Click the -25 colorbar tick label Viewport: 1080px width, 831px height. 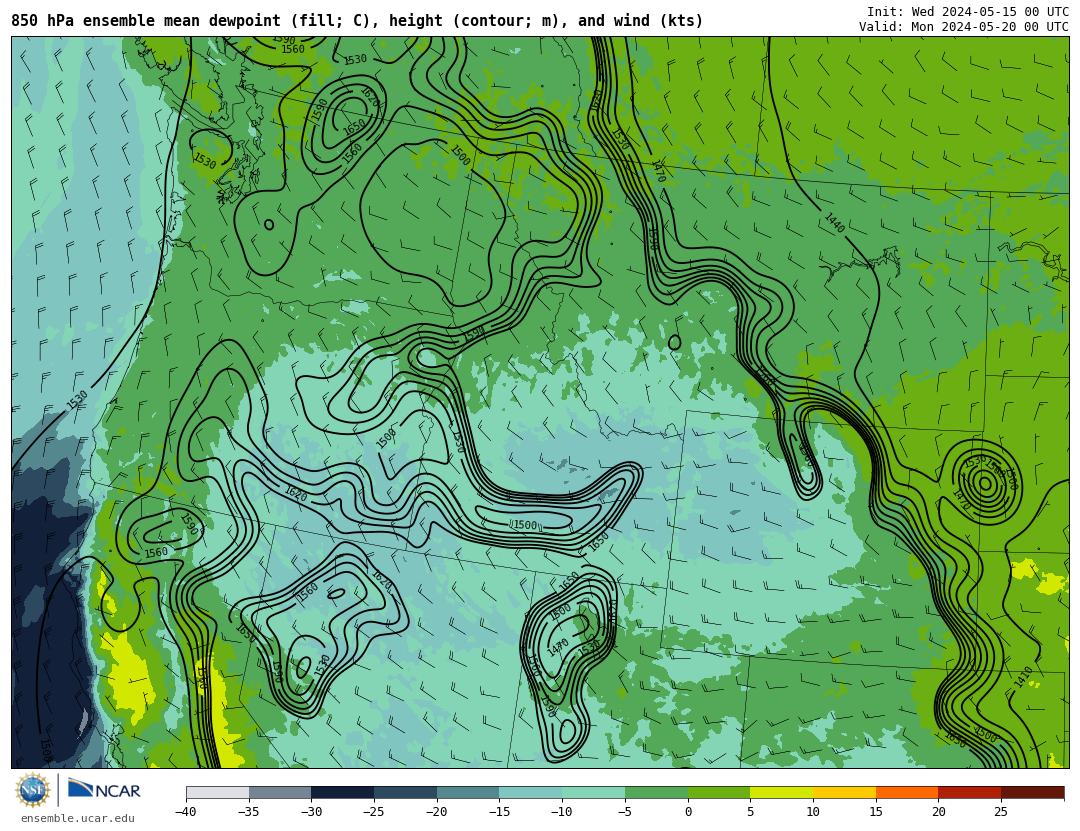coord(373,812)
